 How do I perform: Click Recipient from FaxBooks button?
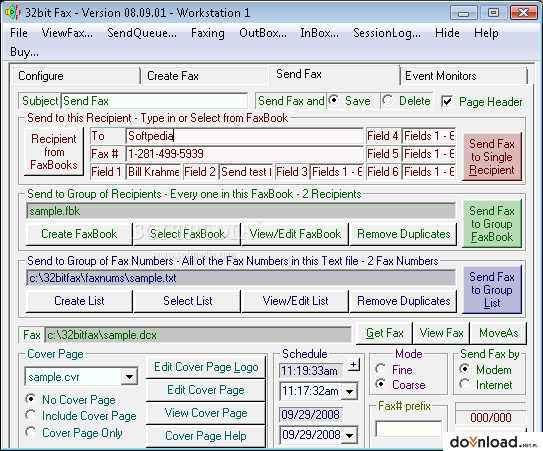coord(54,151)
